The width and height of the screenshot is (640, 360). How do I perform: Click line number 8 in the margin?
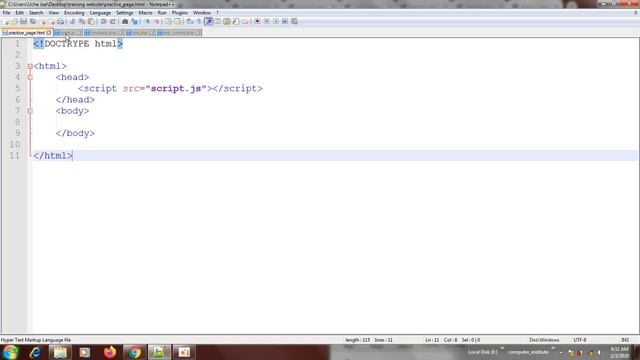tap(17, 122)
